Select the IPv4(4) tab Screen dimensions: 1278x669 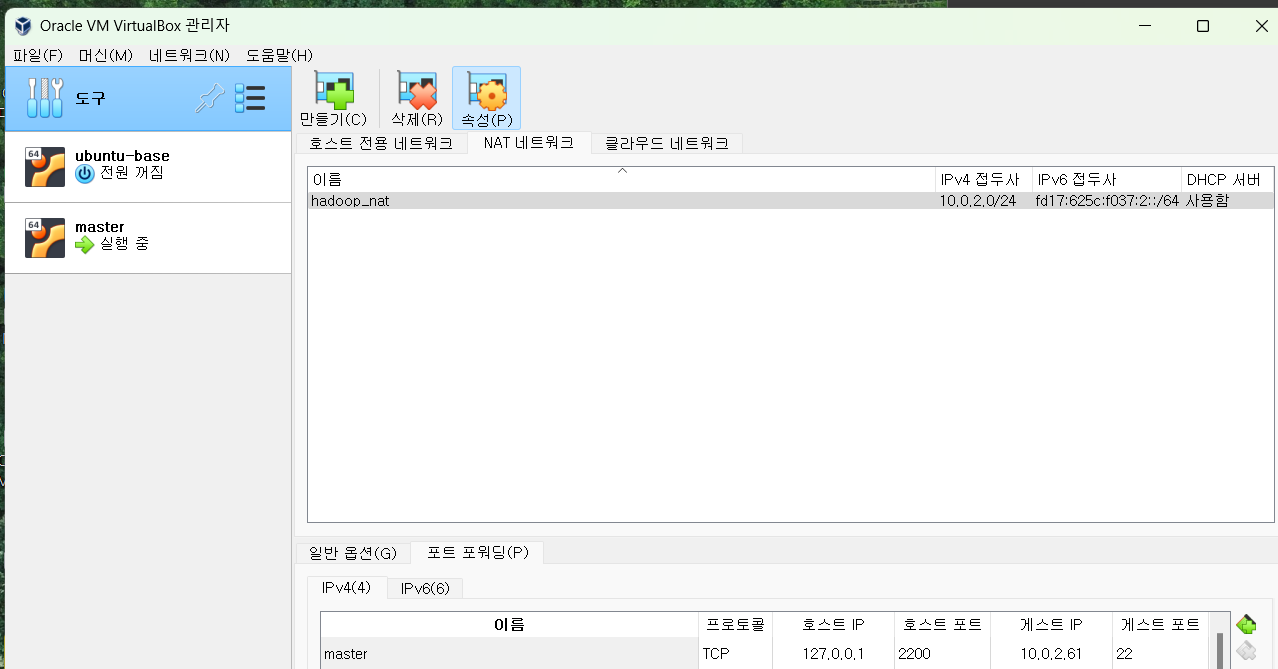[346, 587]
